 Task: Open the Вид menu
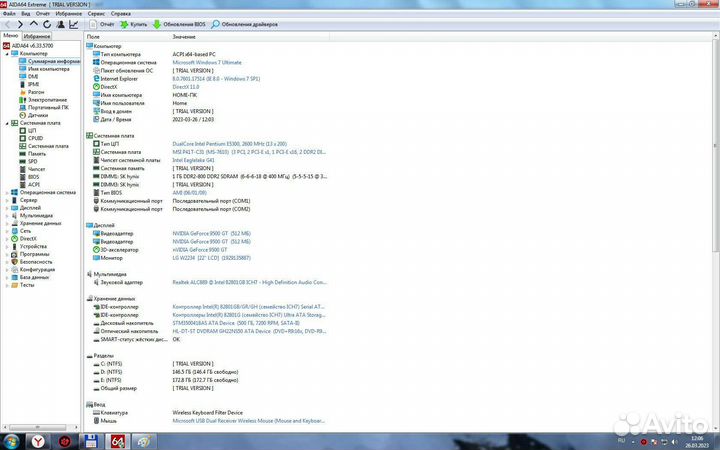pos(26,14)
